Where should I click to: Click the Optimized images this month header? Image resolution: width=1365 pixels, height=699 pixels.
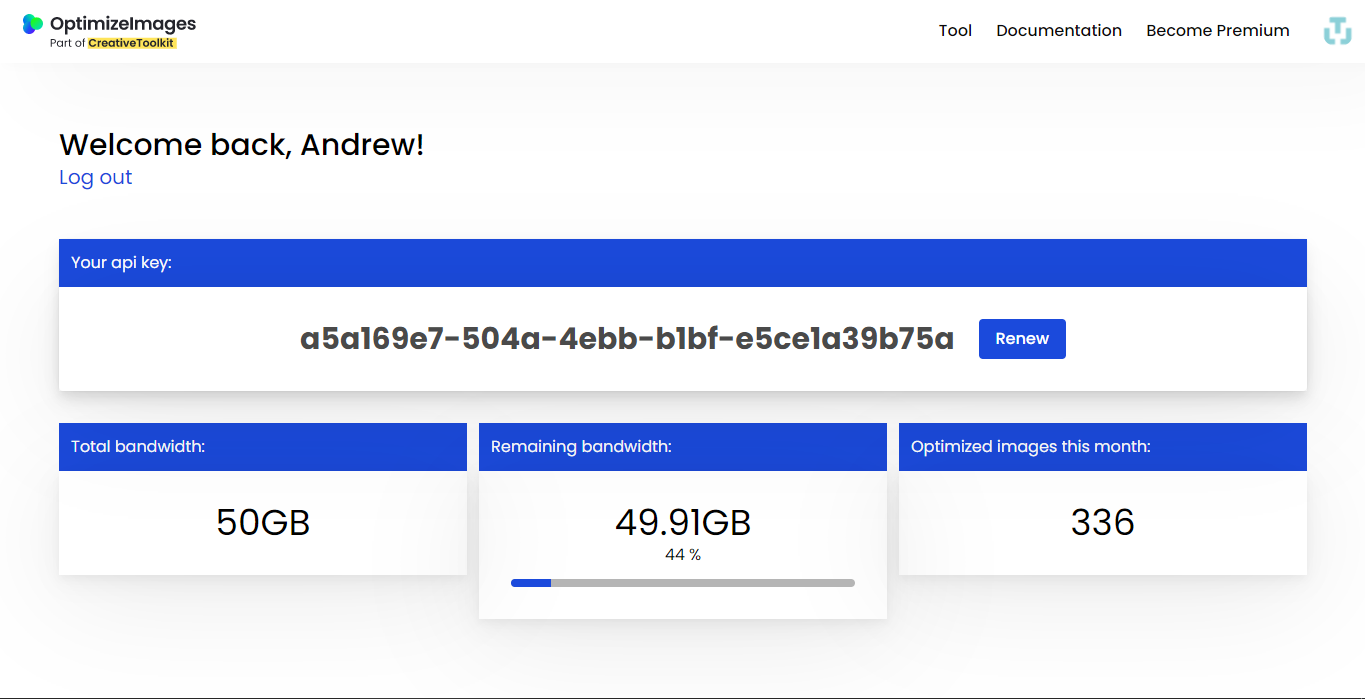click(x=1103, y=447)
